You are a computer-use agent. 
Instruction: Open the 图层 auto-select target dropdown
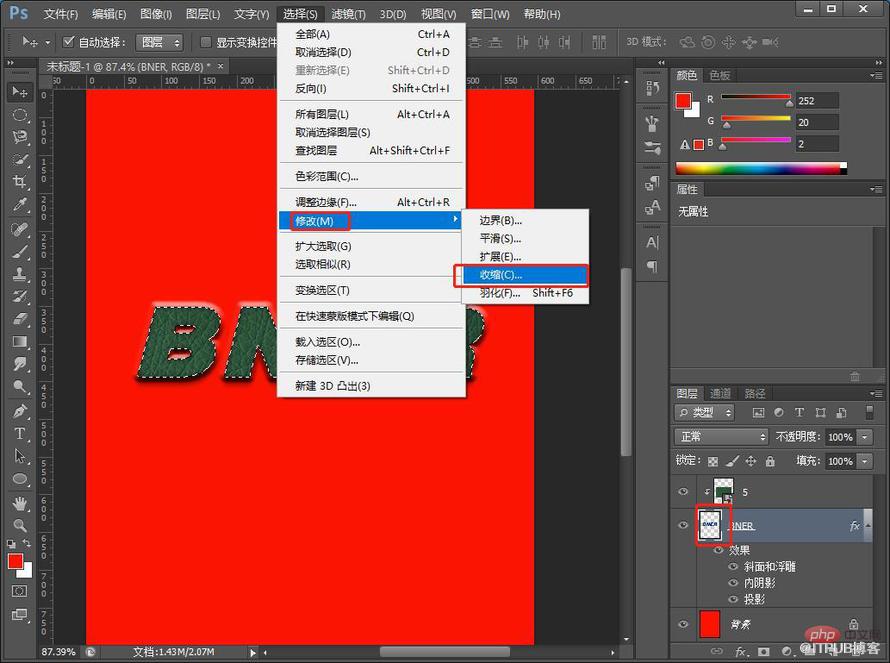[x=159, y=43]
